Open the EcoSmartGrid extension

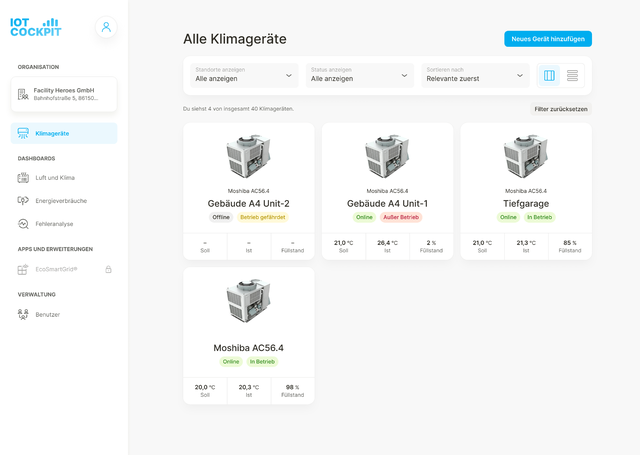[64, 269]
